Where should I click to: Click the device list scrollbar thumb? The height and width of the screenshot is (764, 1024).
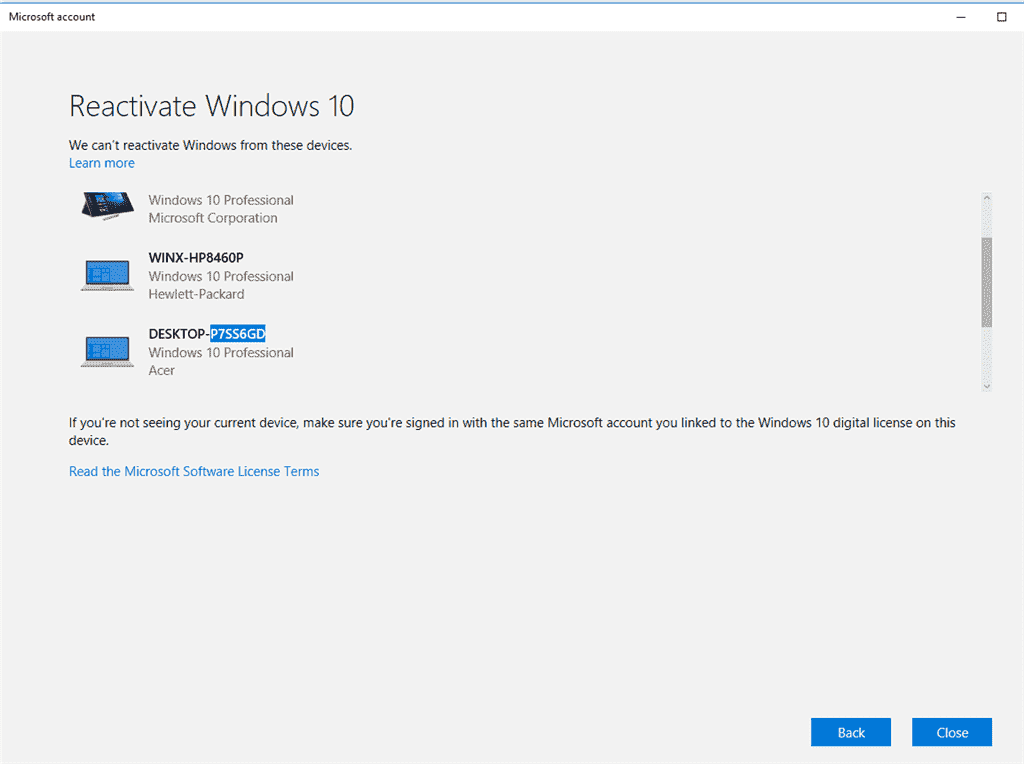(x=987, y=282)
